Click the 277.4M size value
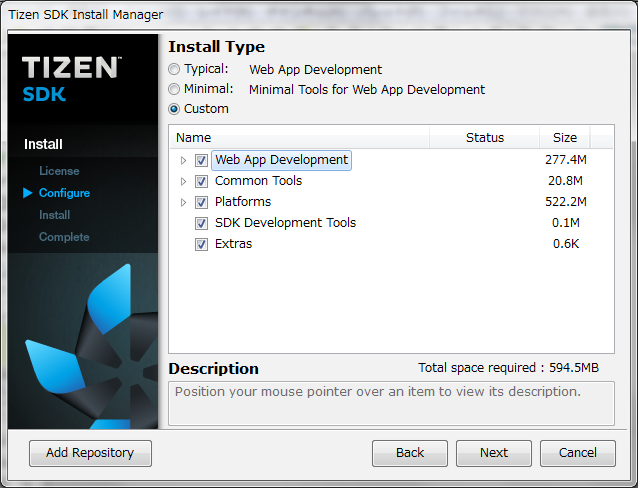 point(566,160)
